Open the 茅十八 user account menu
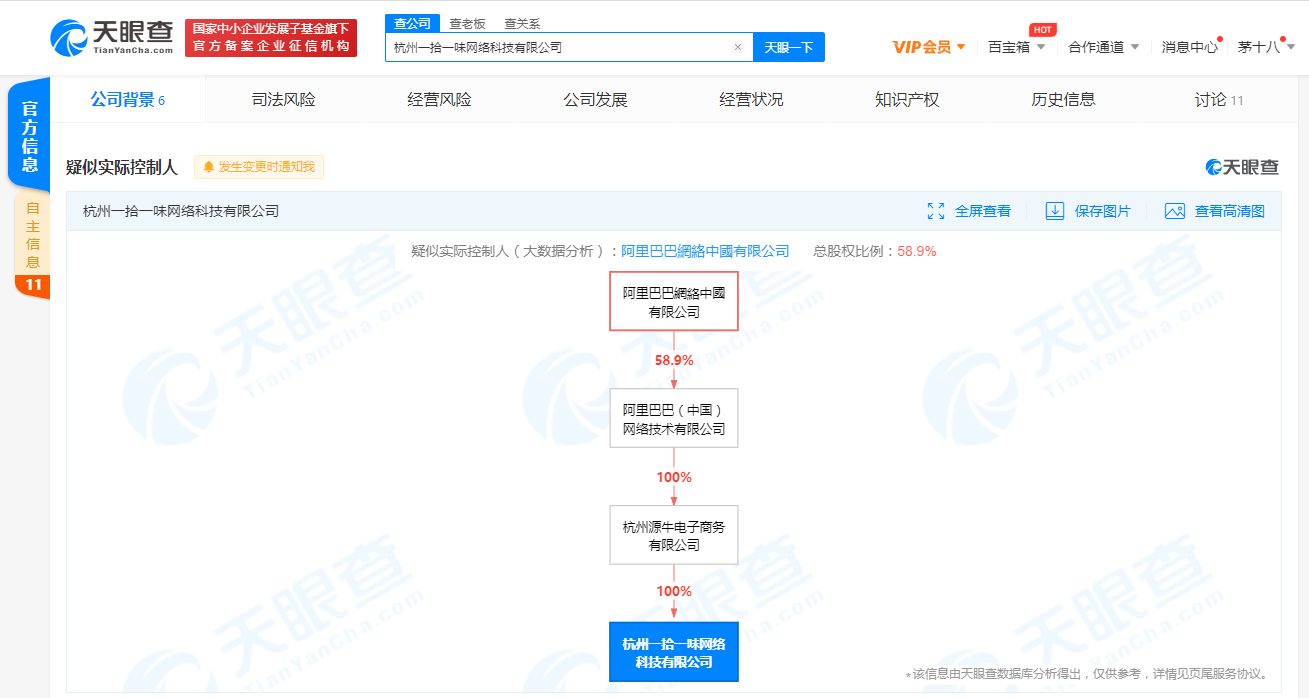Image resolution: width=1309 pixels, height=698 pixels. [x=1266, y=47]
